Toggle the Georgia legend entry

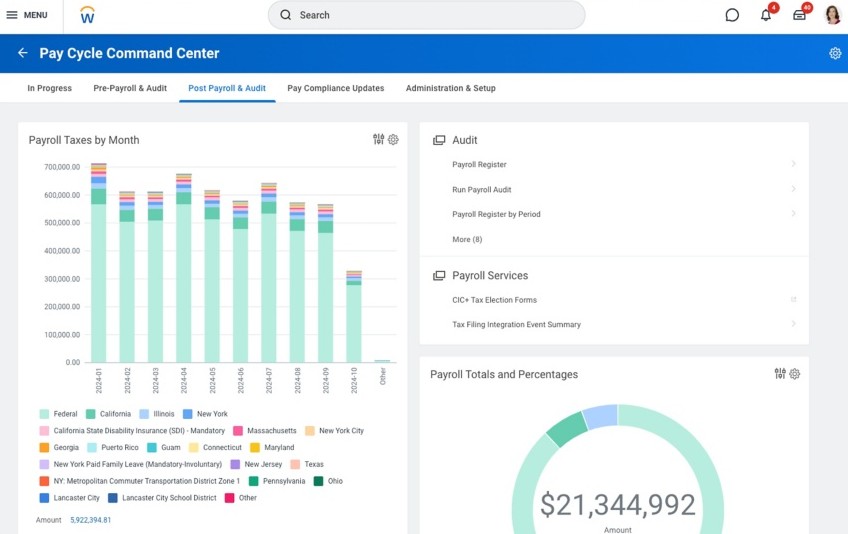tap(59, 447)
